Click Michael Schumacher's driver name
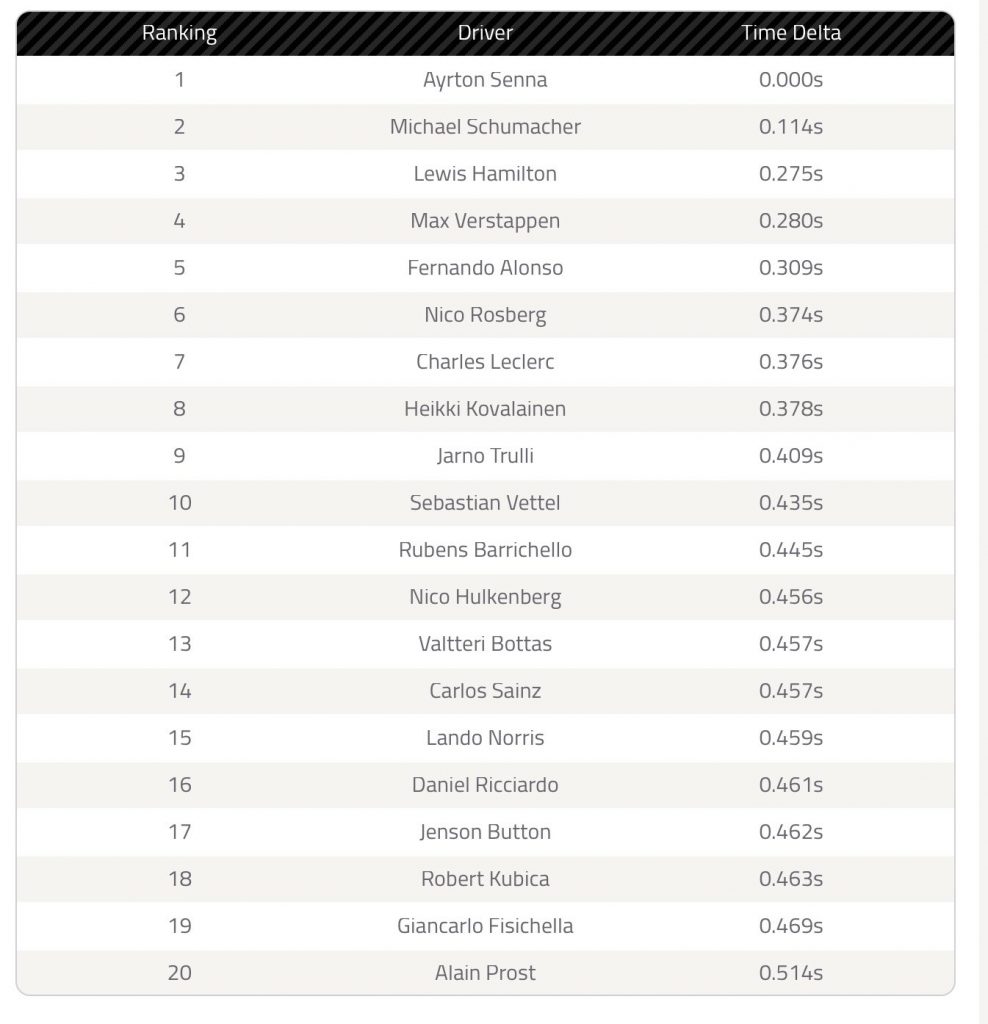The image size is (988, 1024). point(485,127)
